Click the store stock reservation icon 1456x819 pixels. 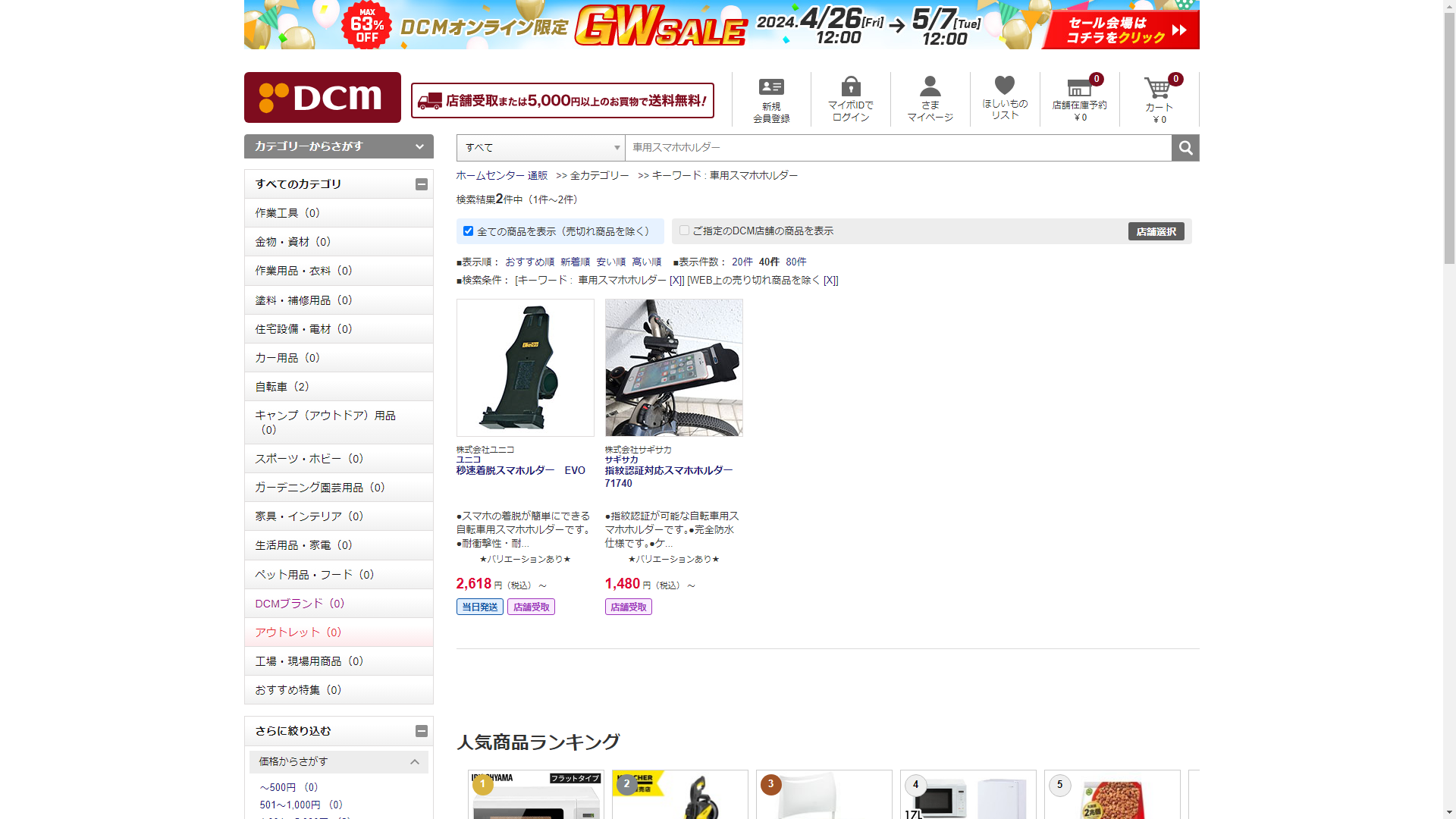[1079, 88]
